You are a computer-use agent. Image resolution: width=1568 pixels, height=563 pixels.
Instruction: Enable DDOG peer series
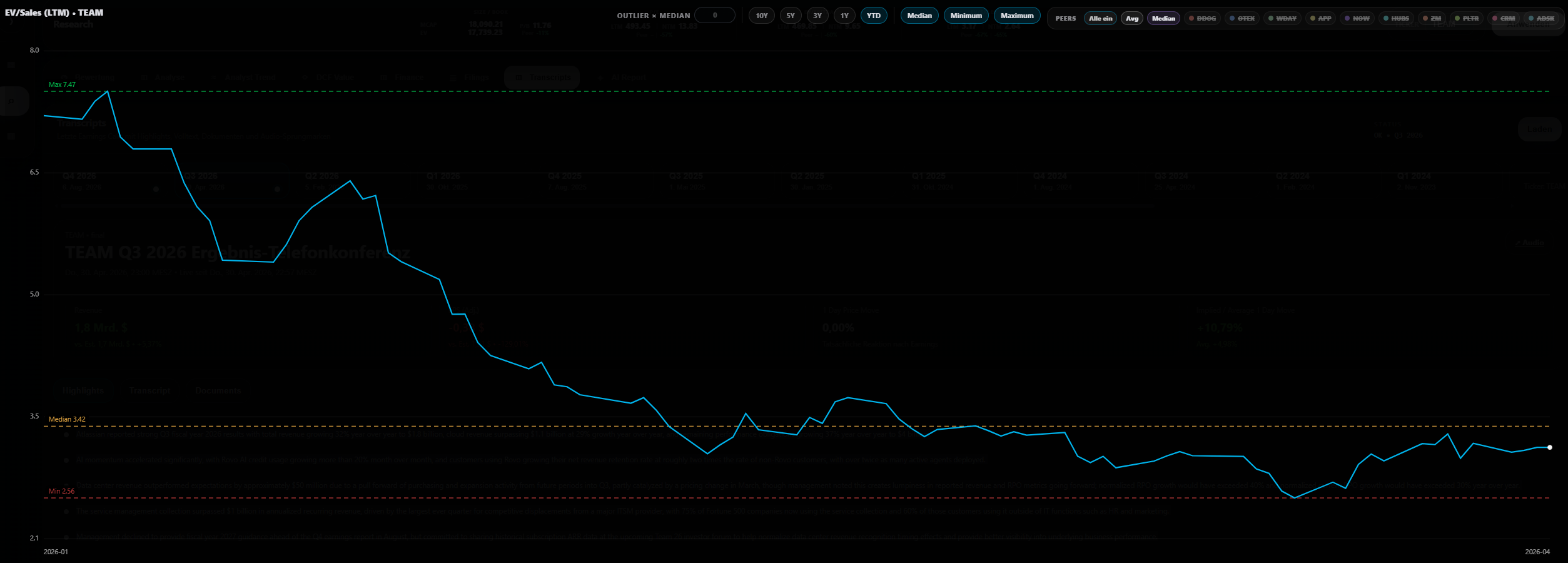(x=1202, y=19)
